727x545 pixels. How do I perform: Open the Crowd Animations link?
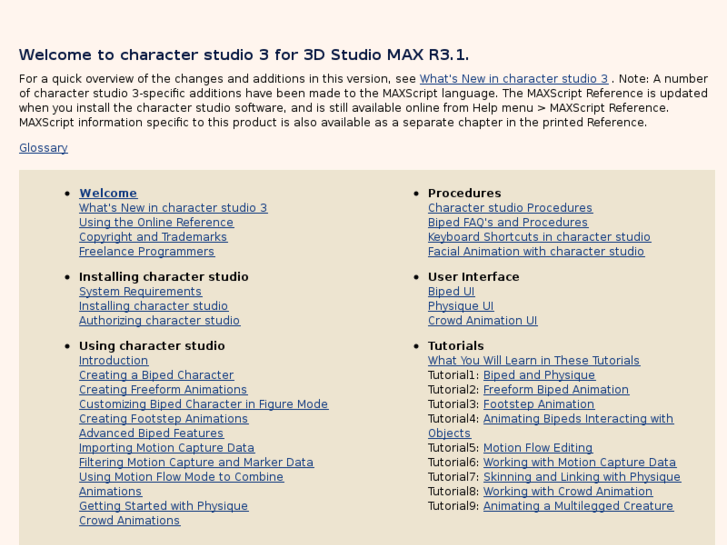[129, 521]
